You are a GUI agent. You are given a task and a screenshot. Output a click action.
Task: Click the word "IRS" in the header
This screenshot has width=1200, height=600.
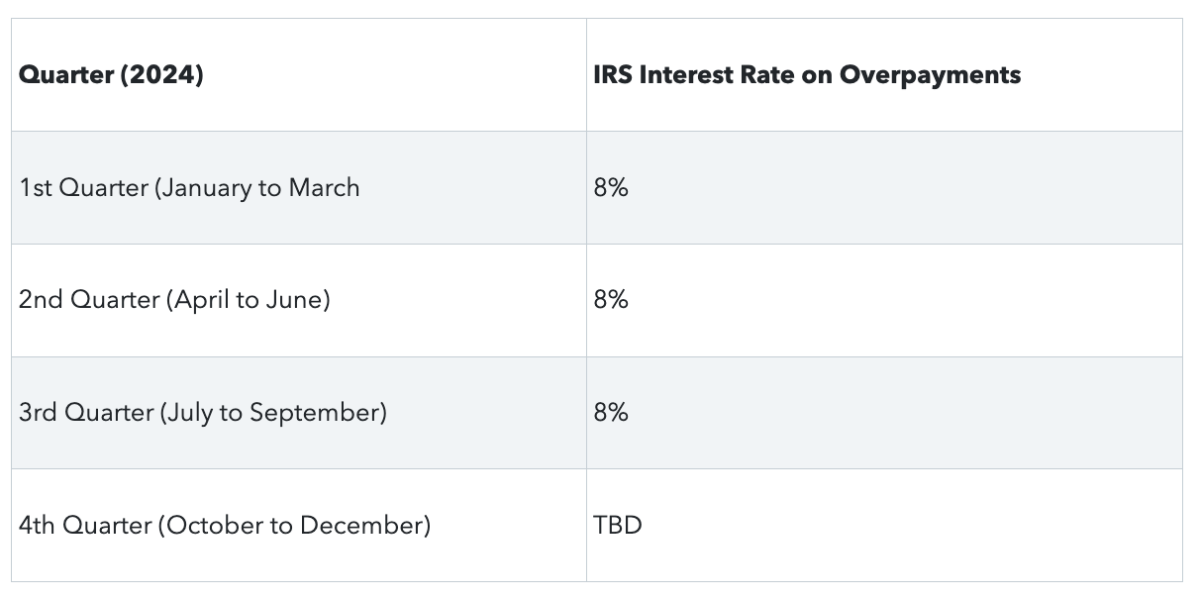coord(612,75)
